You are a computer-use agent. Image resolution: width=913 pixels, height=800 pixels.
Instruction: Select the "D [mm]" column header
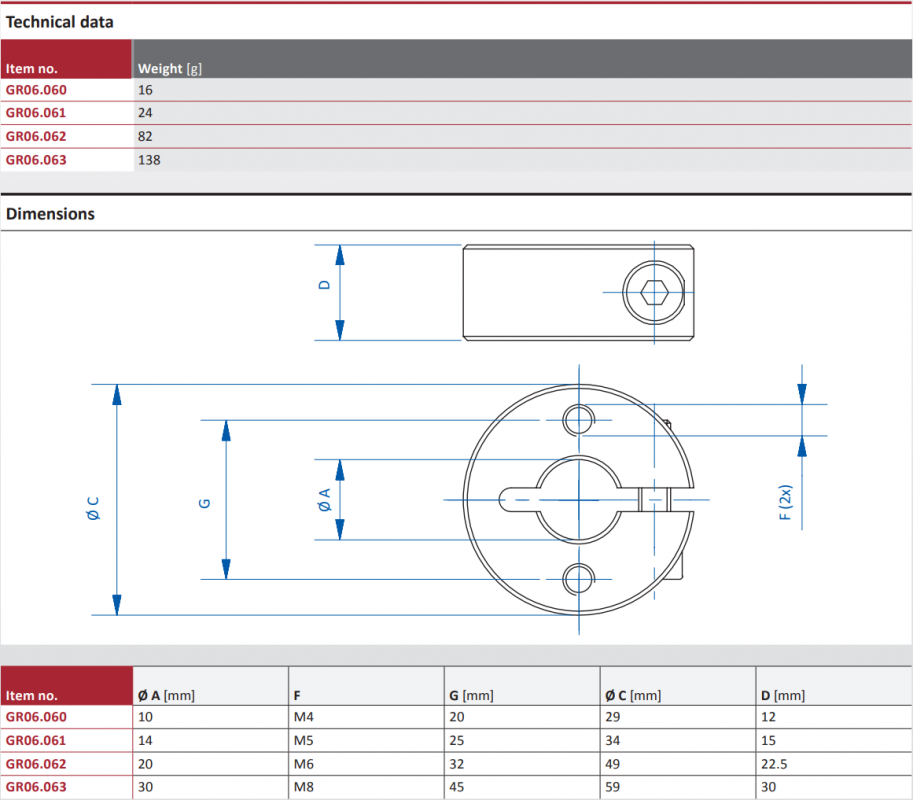(783, 695)
